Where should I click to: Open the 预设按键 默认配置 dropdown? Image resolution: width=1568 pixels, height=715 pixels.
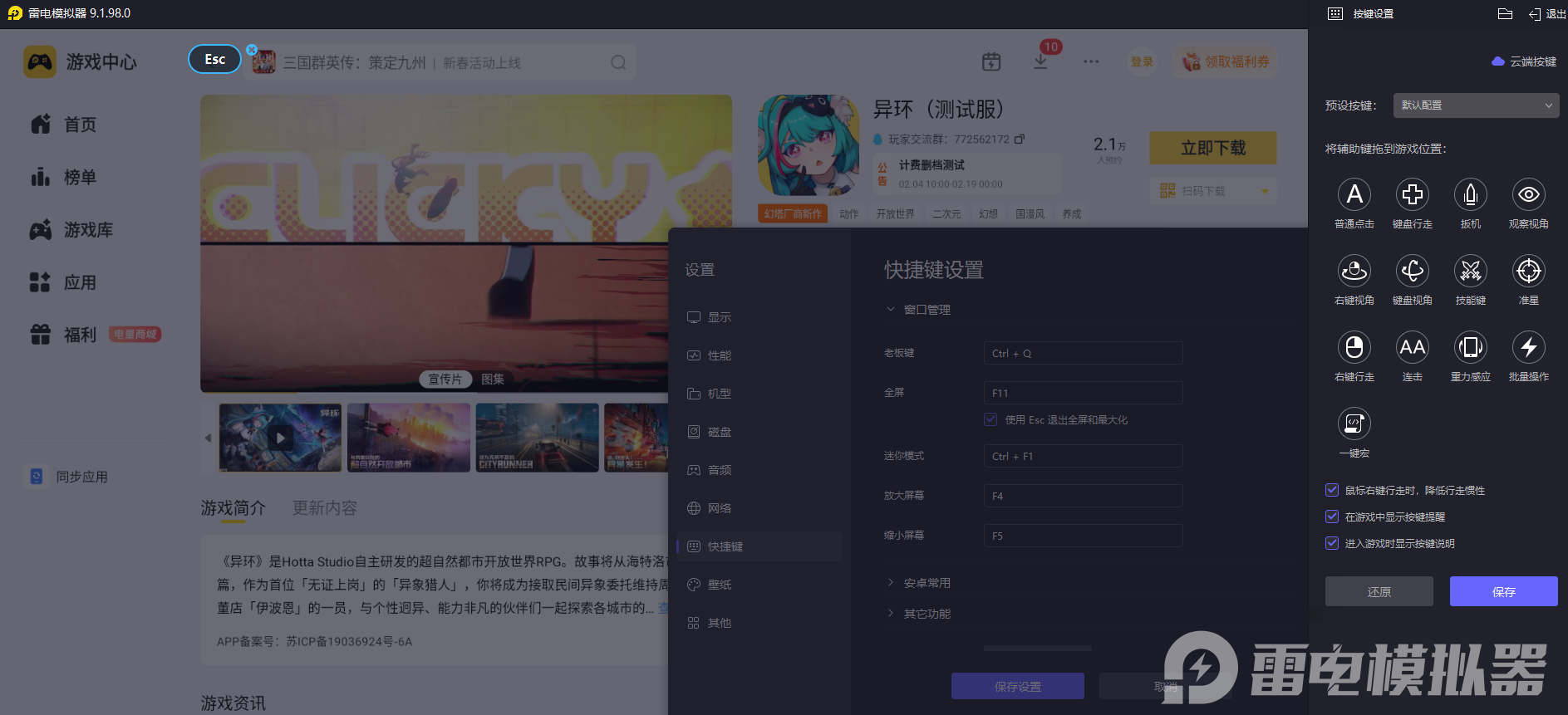(1476, 105)
